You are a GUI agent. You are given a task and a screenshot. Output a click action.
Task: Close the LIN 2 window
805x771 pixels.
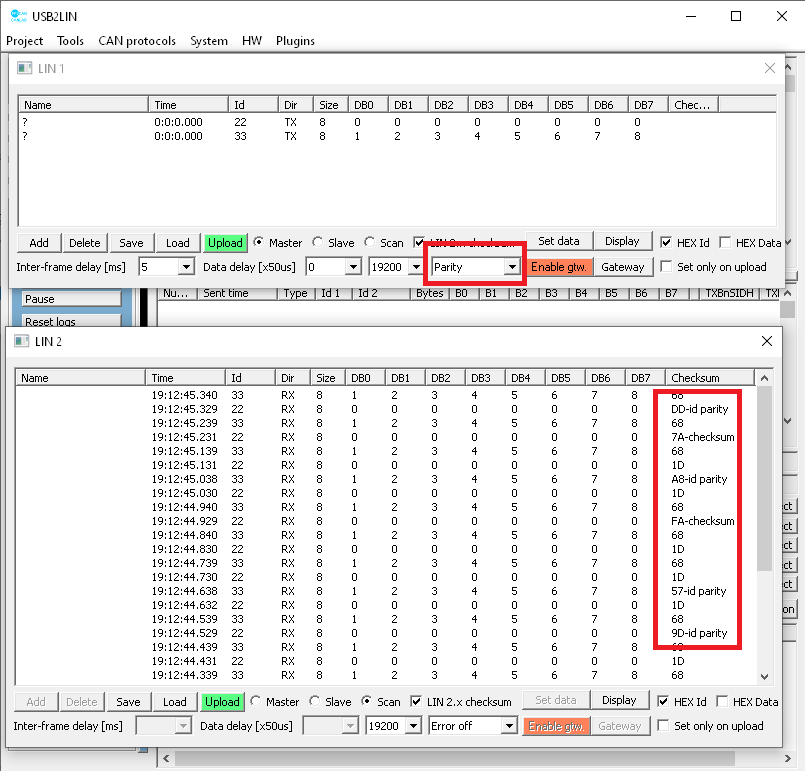[766, 341]
